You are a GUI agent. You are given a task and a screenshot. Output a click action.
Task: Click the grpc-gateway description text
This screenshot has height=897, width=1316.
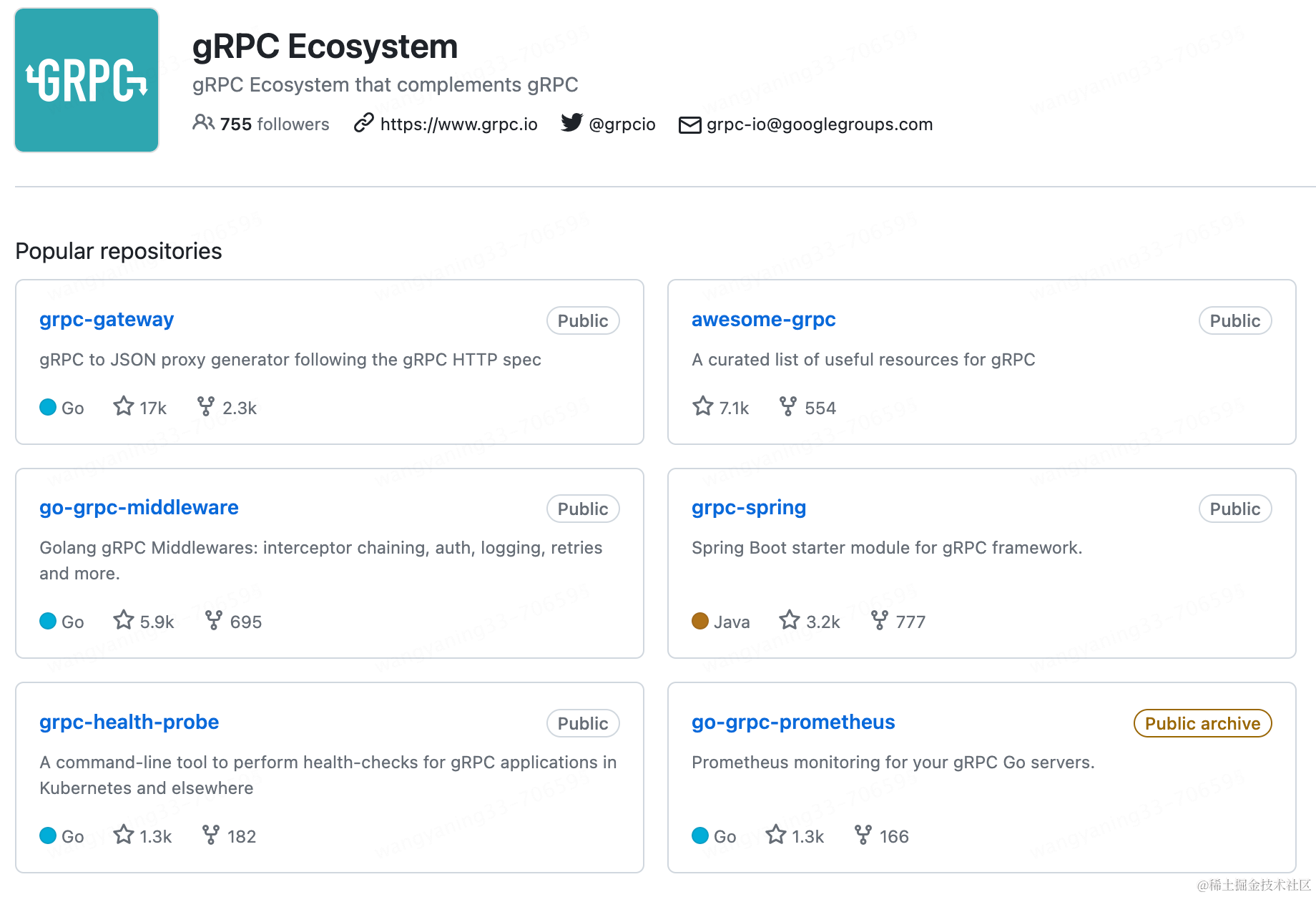290,359
